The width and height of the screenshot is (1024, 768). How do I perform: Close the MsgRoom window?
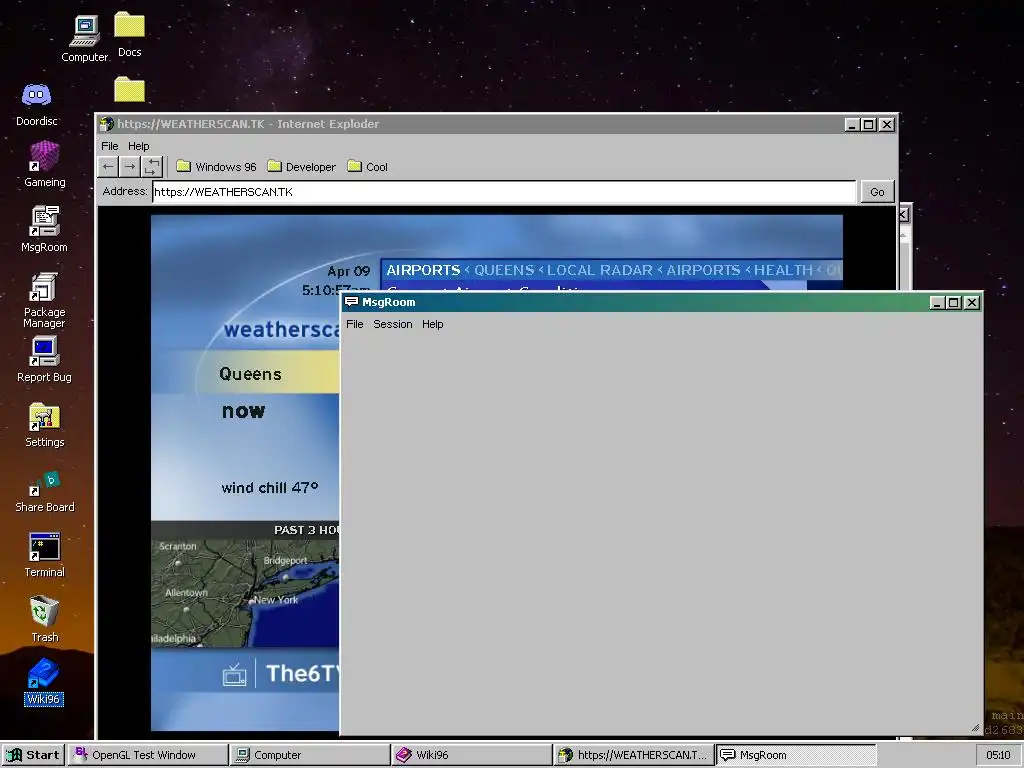tap(972, 302)
